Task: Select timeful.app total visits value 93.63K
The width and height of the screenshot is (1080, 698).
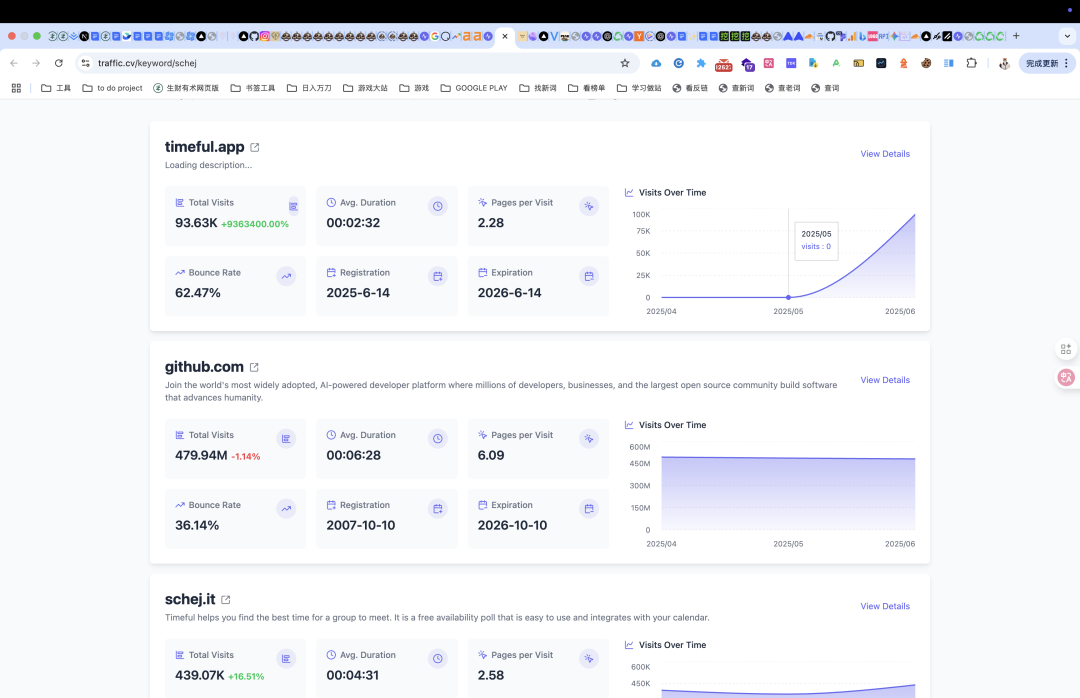Action: pyautogui.click(x=196, y=223)
